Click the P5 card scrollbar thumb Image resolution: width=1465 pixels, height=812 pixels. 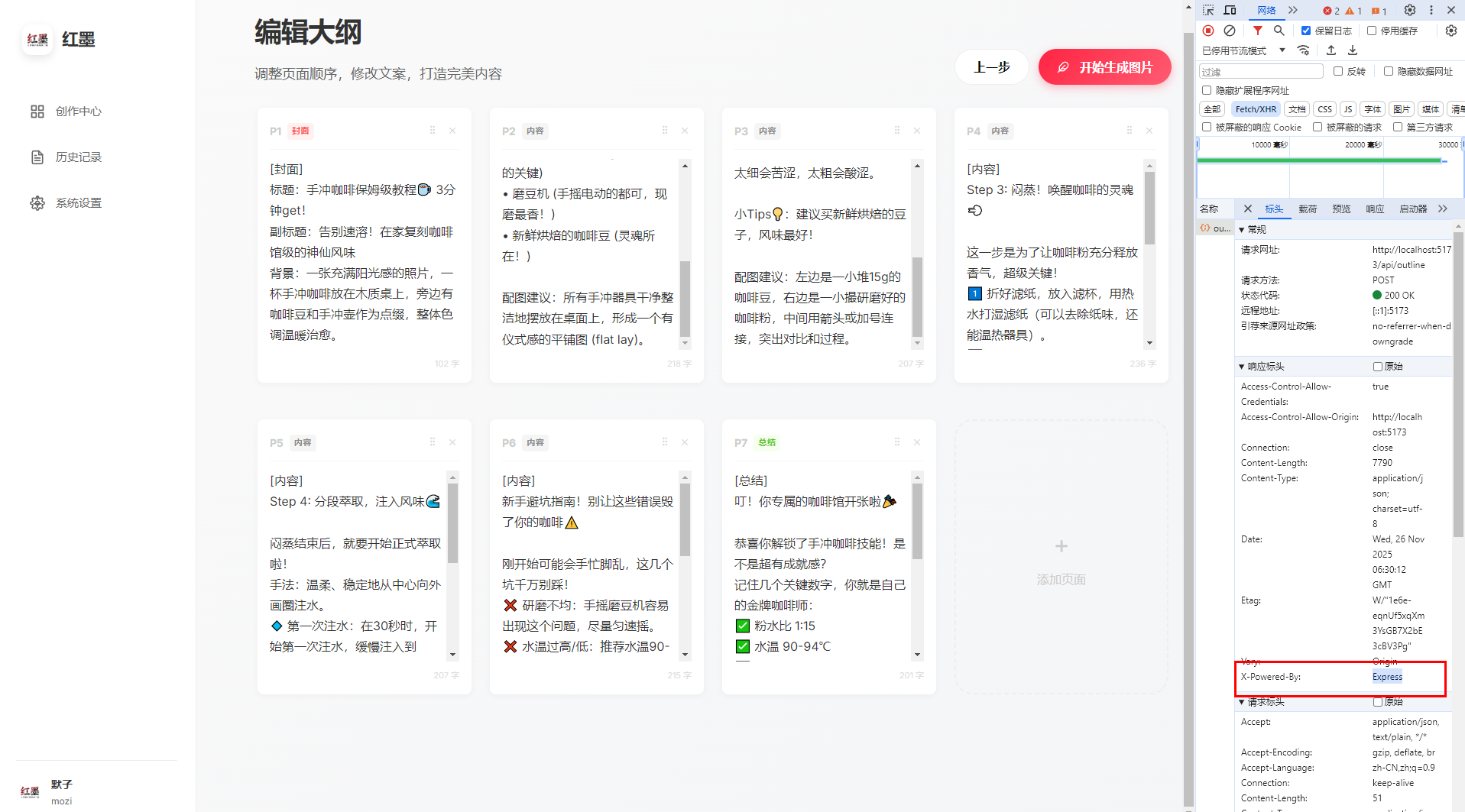[452, 523]
